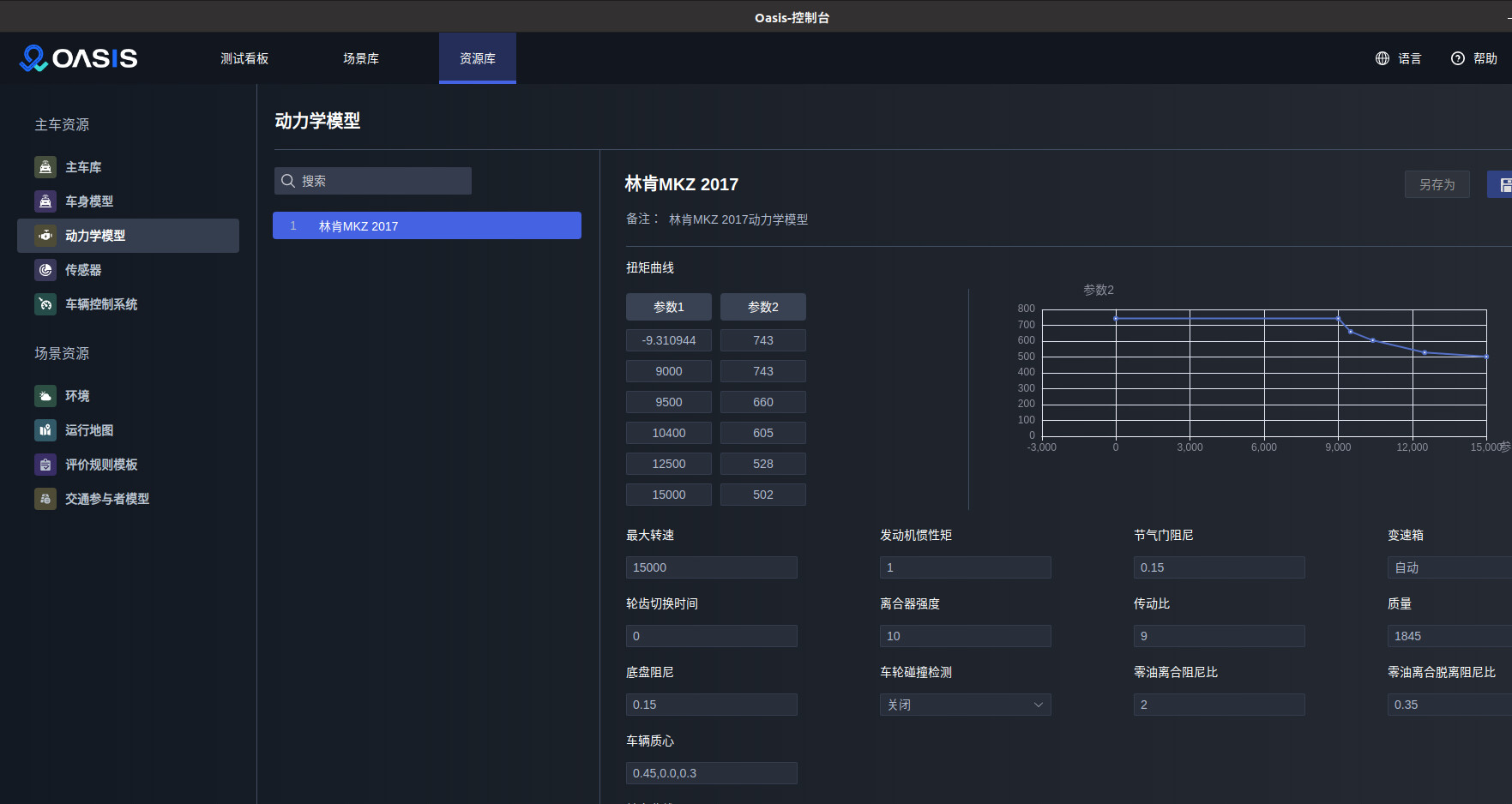Screen dimensions: 1512x804
Task: Click the 节气门阻尼 input field
Action: (1220, 567)
